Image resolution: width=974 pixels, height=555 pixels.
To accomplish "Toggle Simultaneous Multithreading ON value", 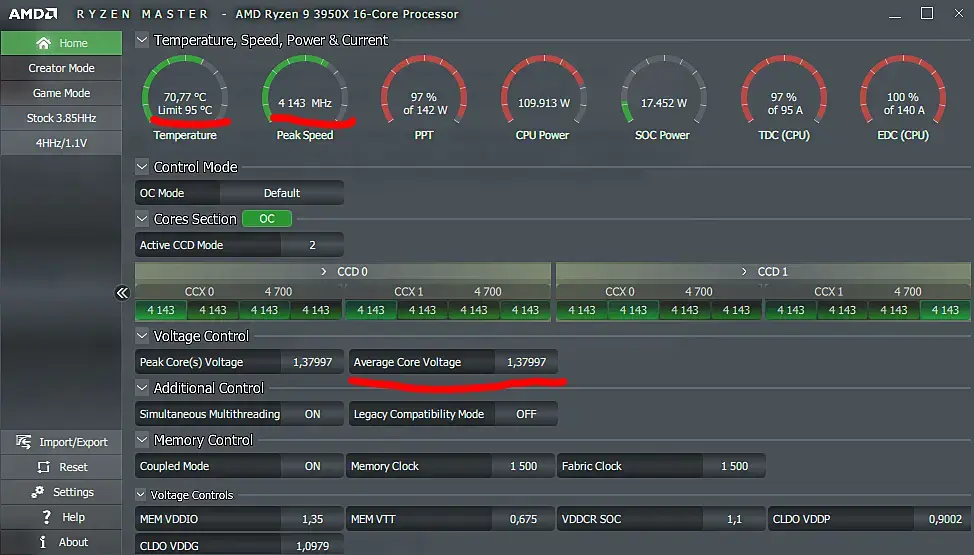I will click(312, 414).
